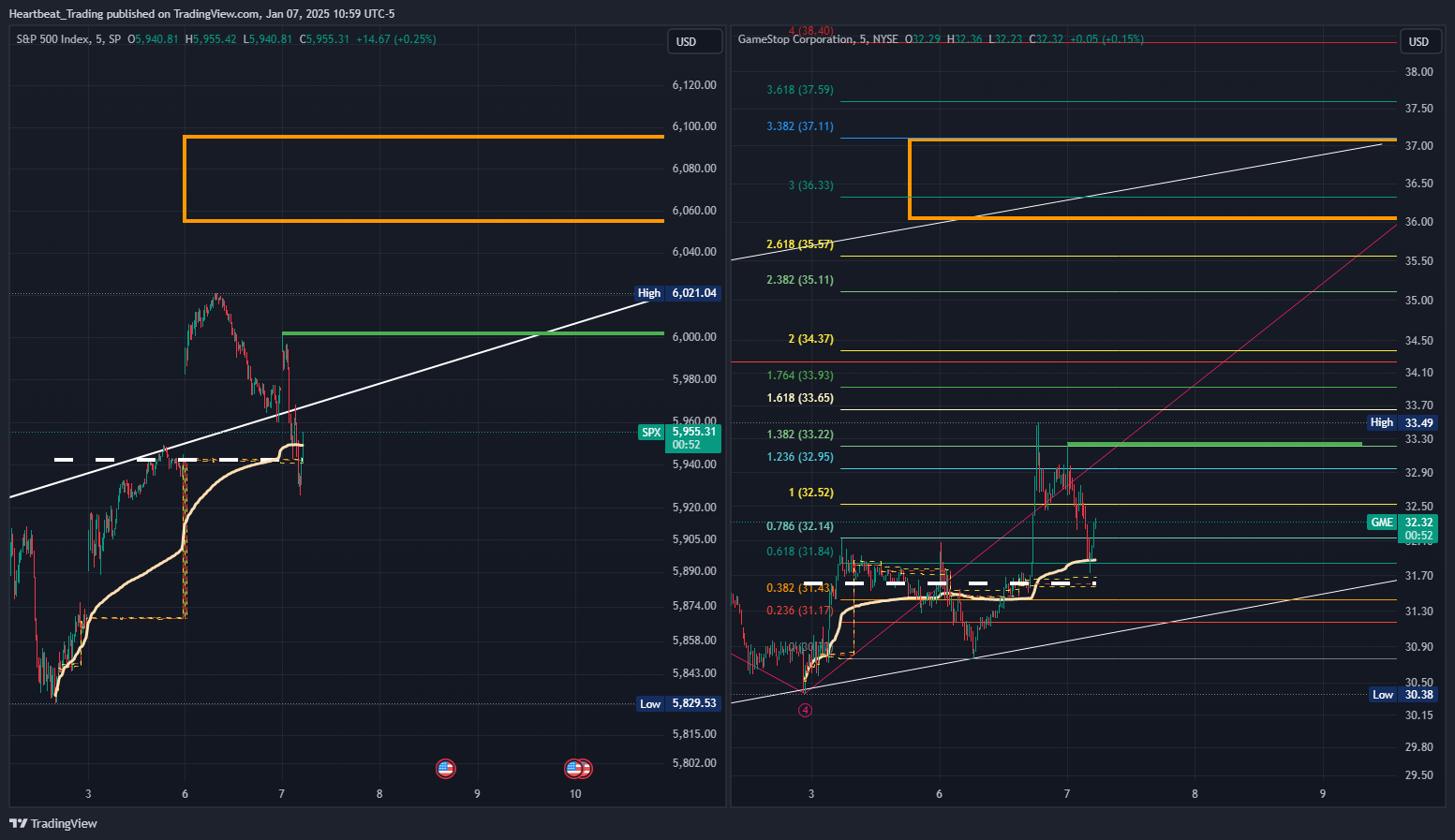Click the 36.00 price axis value on GME chart
Viewport: 1455px width, 840px height.
coord(1419,222)
